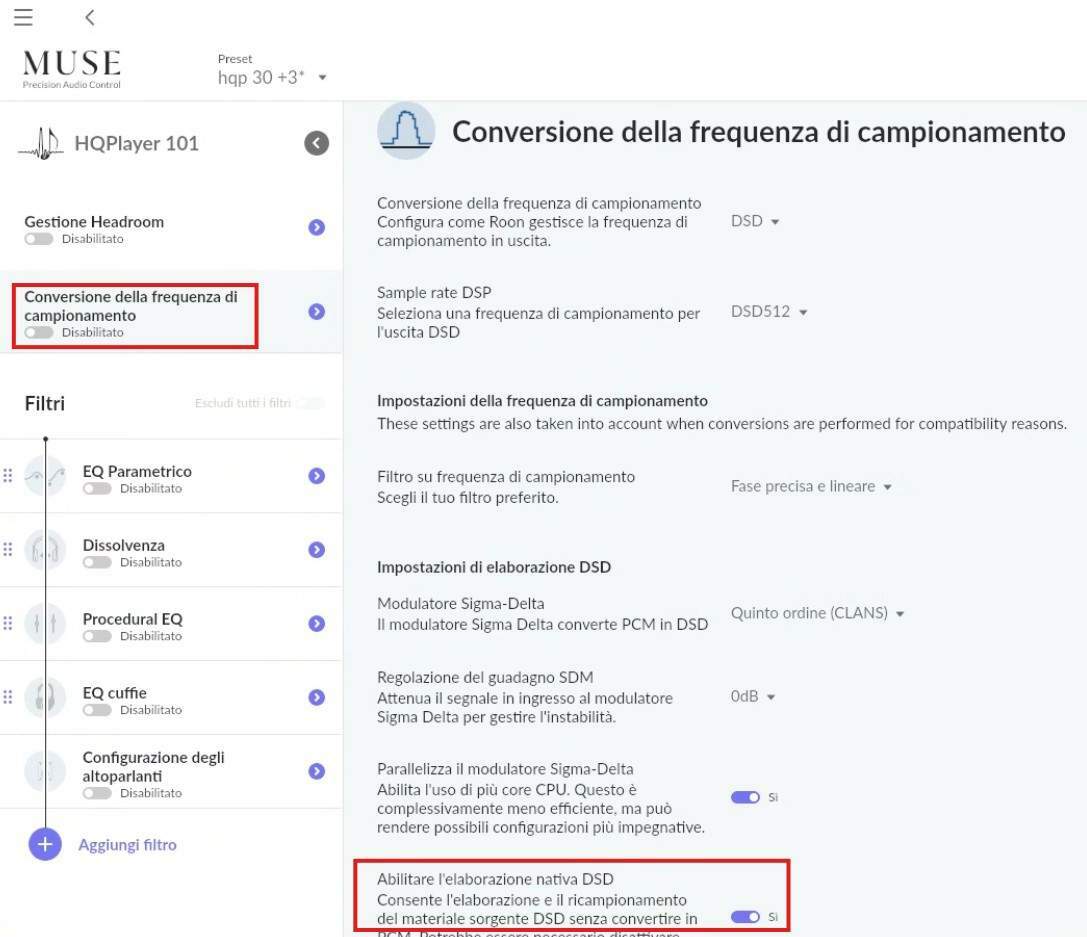The height and width of the screenshot is (937, 1087).
Task: Click the HQPlayer 101 waveform icon
Action: coord(41,143)
